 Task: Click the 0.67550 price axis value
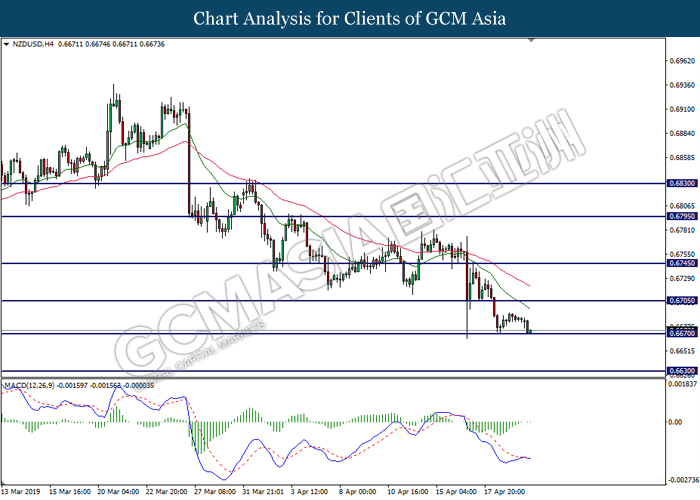(x=682, y=254)
